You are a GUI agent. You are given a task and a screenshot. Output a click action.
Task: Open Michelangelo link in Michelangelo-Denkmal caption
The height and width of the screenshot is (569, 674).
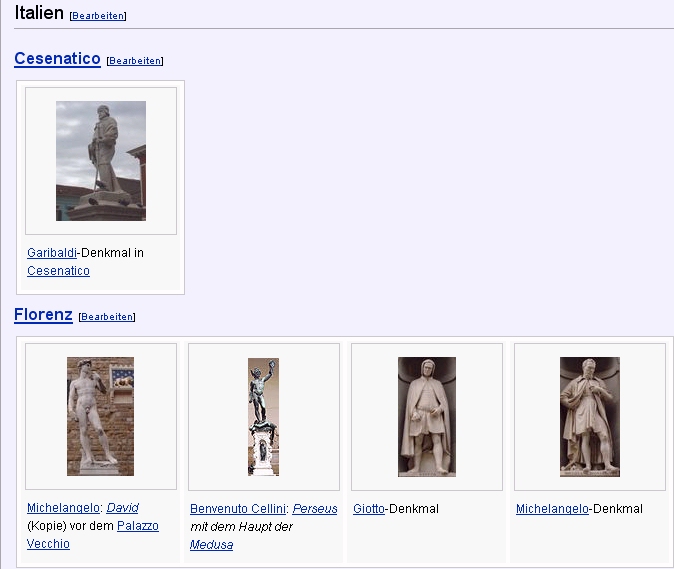(551, 509)
